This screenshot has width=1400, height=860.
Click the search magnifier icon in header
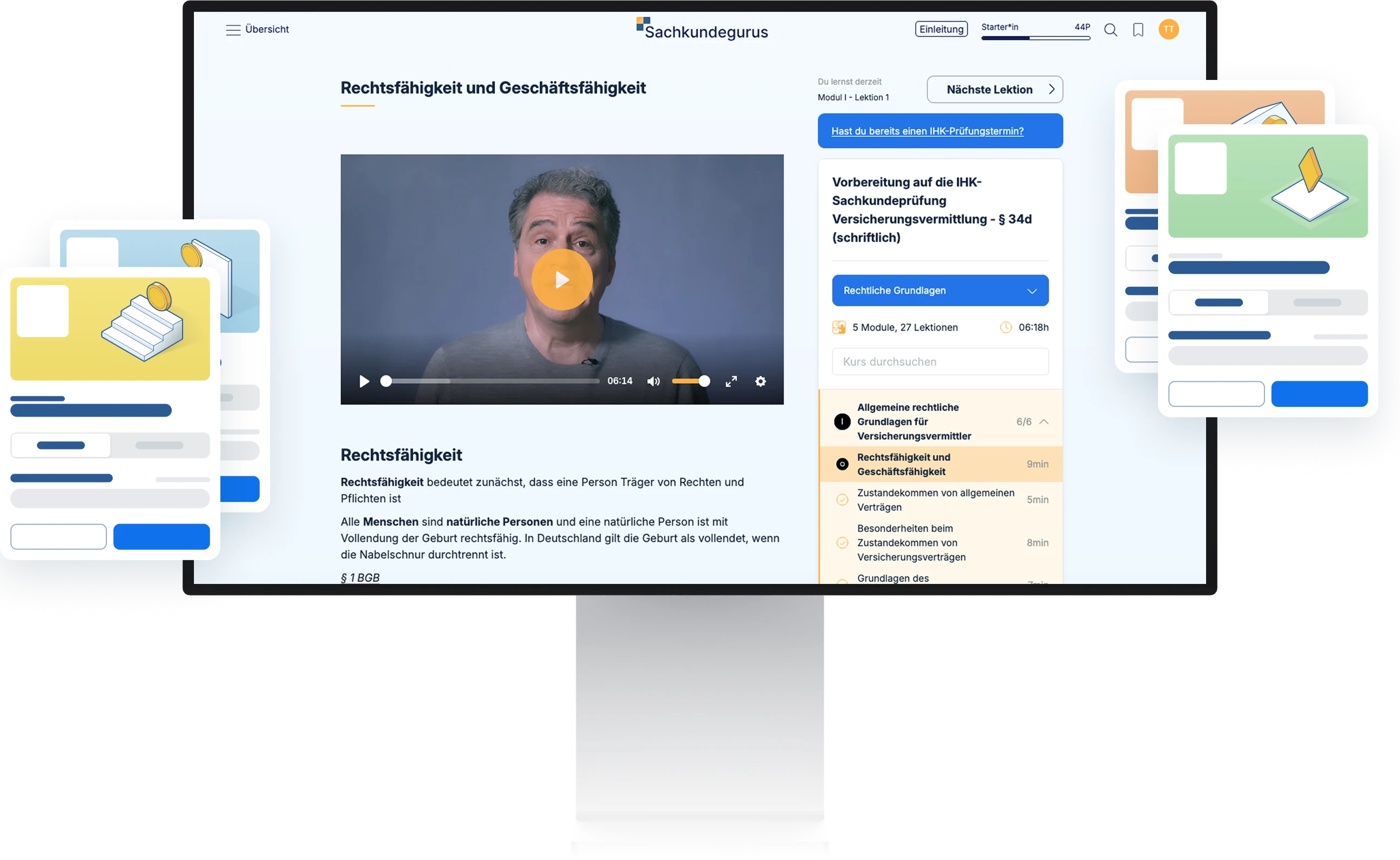(x=1110, y=30)
